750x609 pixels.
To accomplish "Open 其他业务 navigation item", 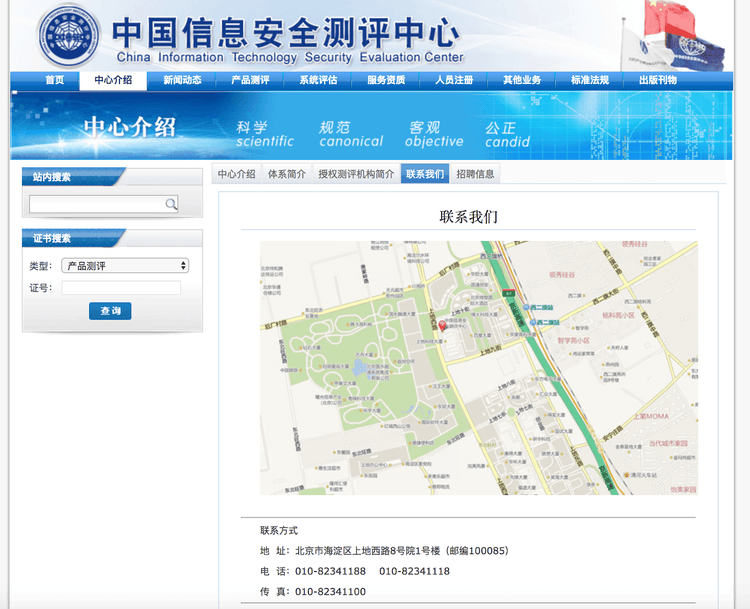I will [x=522, y=80].
